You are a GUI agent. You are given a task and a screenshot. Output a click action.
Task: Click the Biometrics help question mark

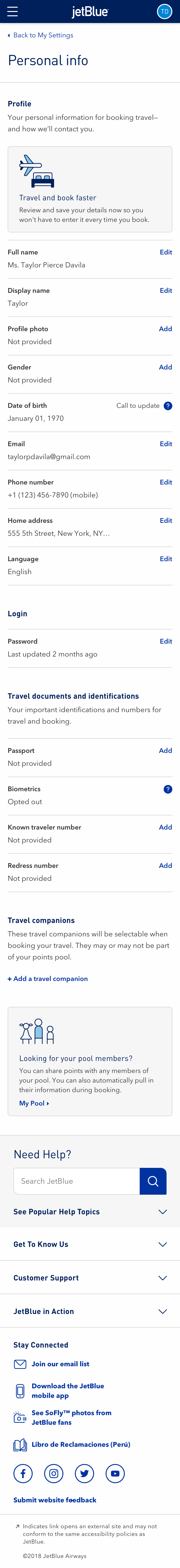tap(167, 789)
